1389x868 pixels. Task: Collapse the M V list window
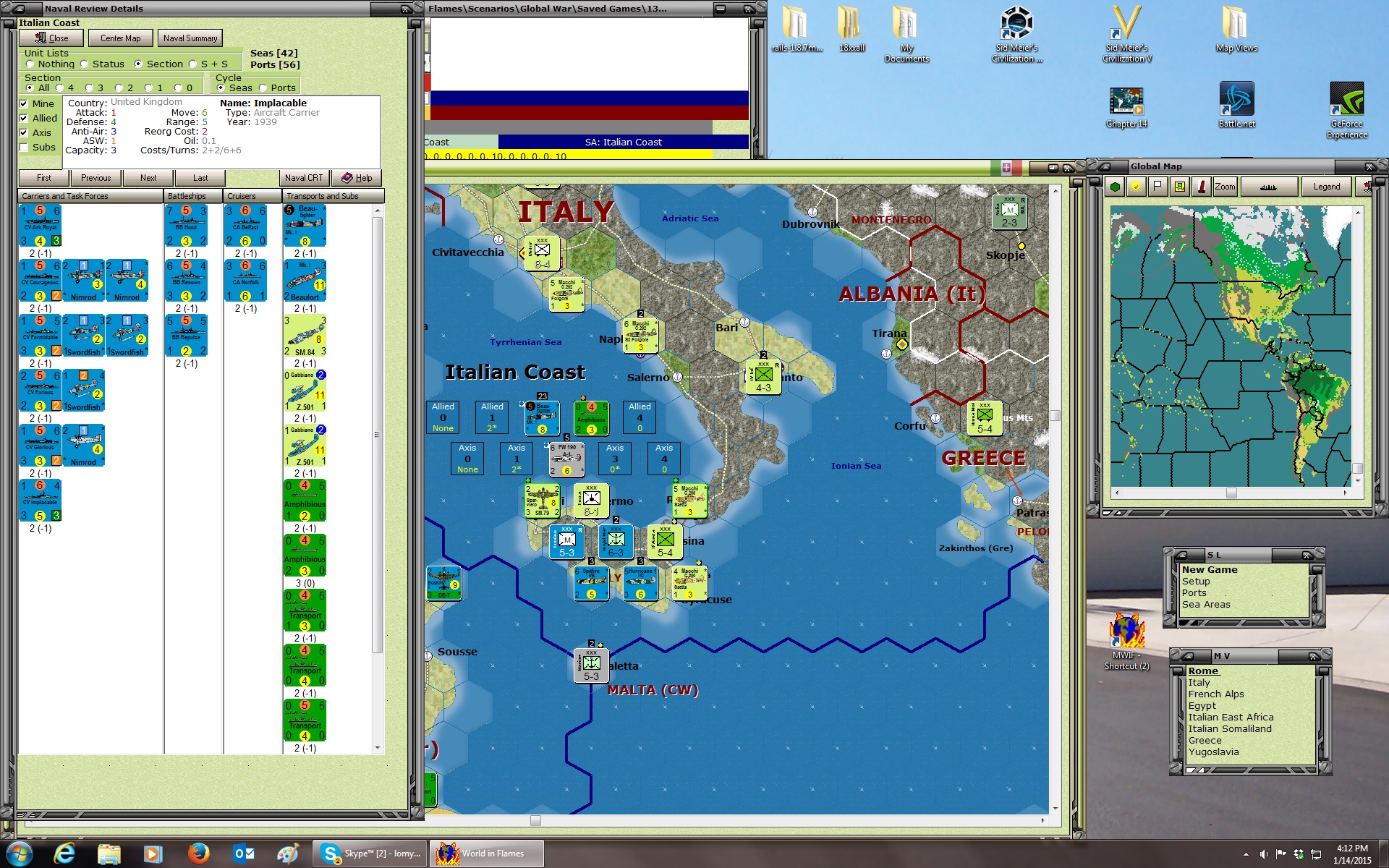click(x=1188, y=656)
